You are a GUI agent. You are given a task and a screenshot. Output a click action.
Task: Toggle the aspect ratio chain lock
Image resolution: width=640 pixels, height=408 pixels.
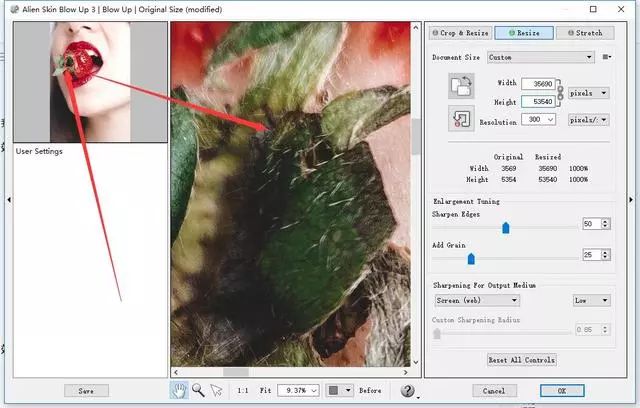[x=560, y=92]
